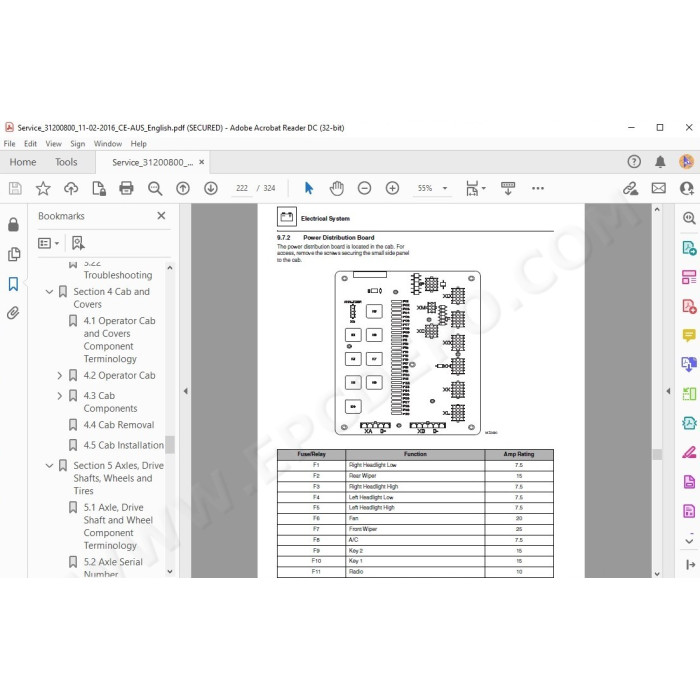This screenshot has height=700, width=700.
Task: Open 5.1 Axle, Drive Shaft bookmark
Action: point(118,526)
